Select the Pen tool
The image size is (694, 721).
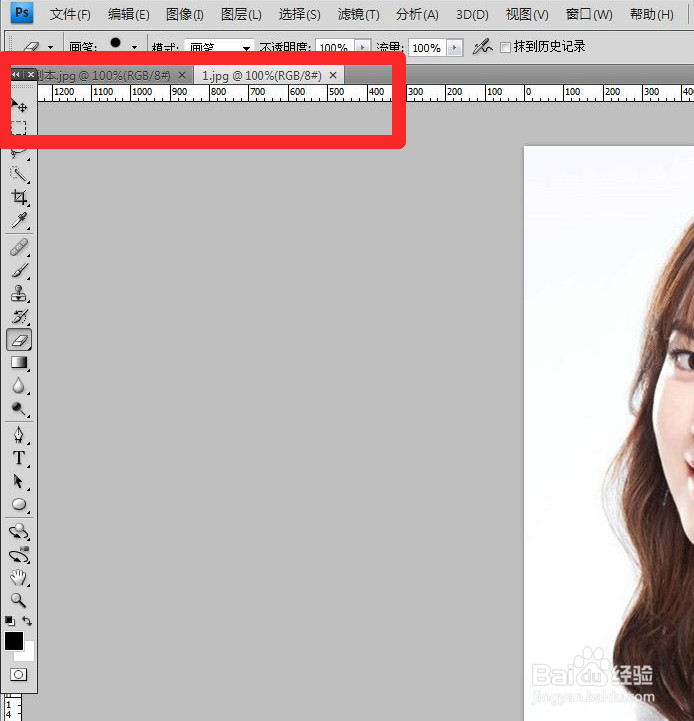[x=19, y=435]
